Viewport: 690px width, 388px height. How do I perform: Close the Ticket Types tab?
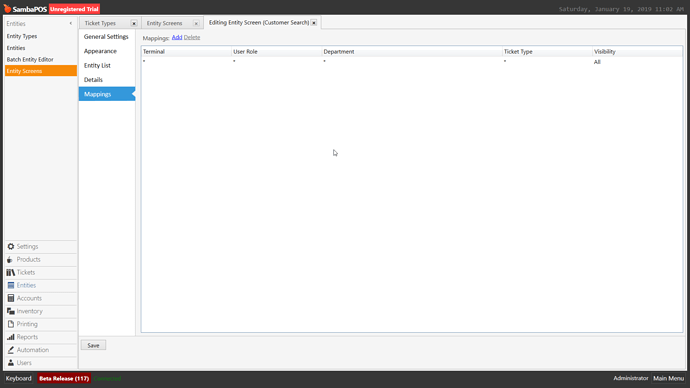(x=134, y=23)
